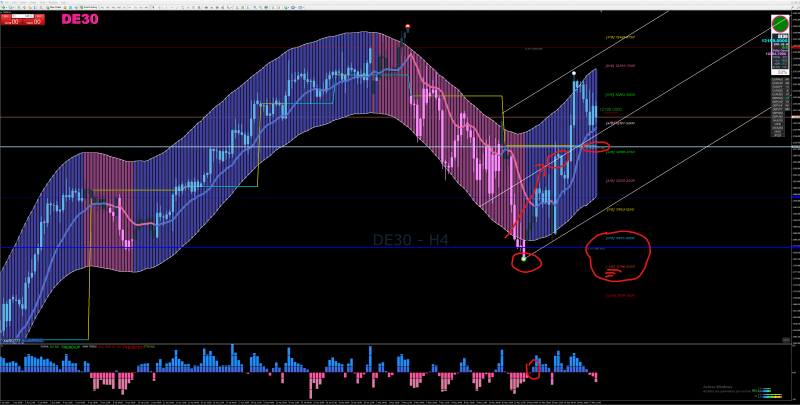Image resolution: width=800 pixels, height=405 pixels.
Task: Switch chart to M30 timeframe
Action: [119, 7]
